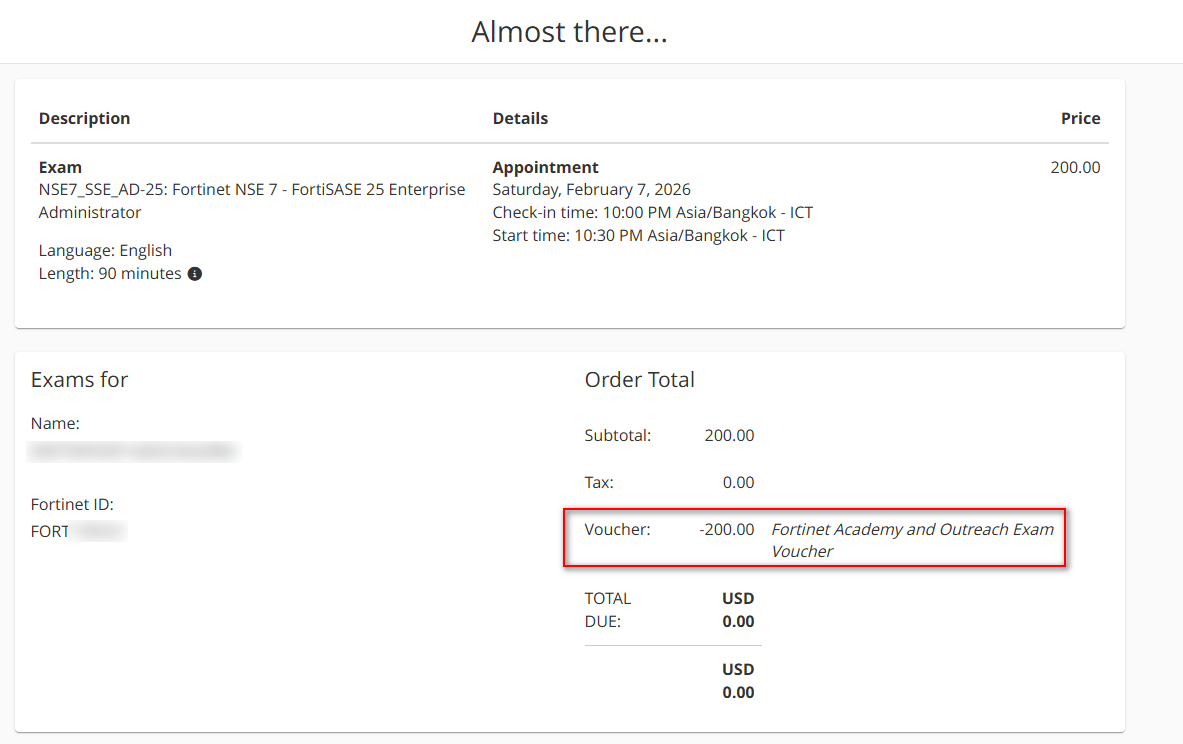Click the Appointment label

point(545,167)
